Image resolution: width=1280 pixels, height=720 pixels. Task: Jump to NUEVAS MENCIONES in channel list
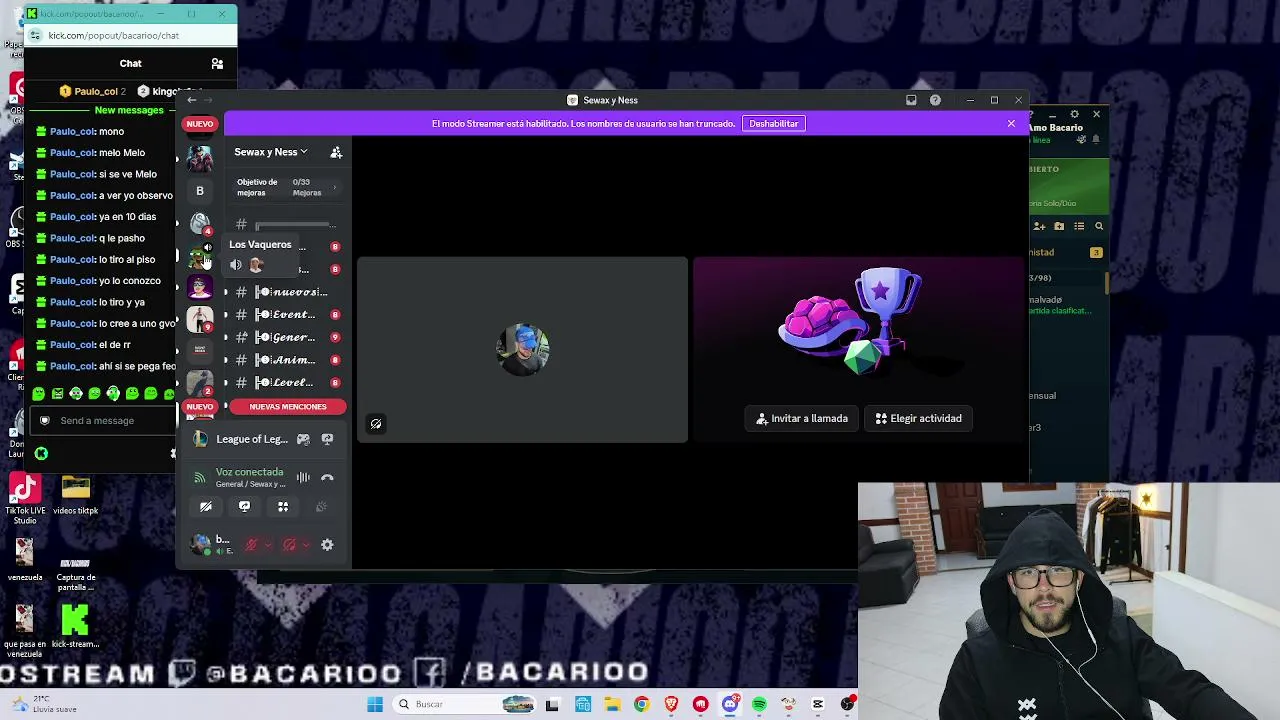click(288, 407)
